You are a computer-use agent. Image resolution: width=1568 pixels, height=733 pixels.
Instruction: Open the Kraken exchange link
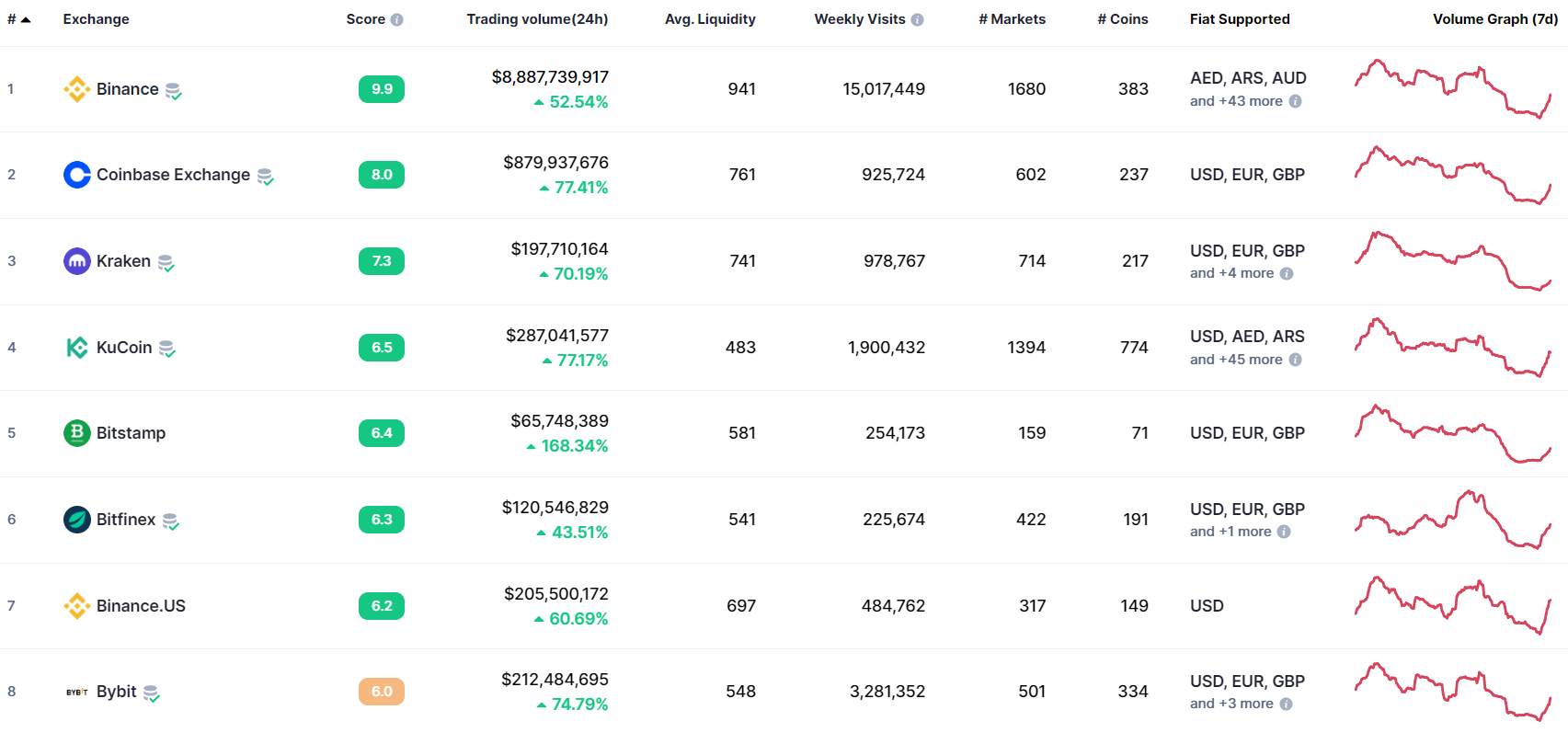123,261
